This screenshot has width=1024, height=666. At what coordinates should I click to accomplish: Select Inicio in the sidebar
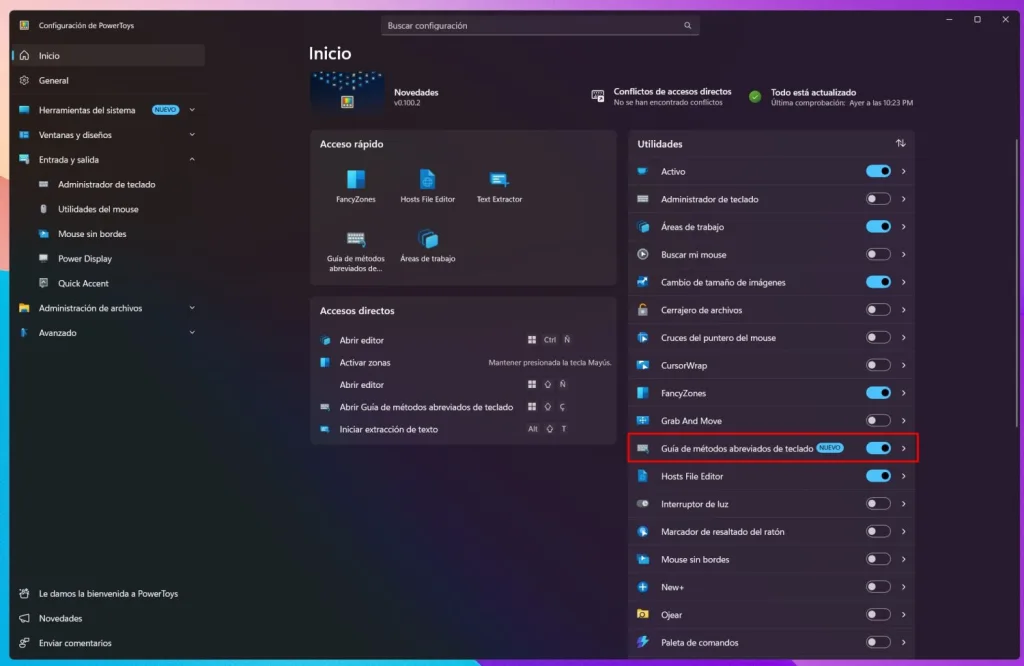[x=108, y=56]
